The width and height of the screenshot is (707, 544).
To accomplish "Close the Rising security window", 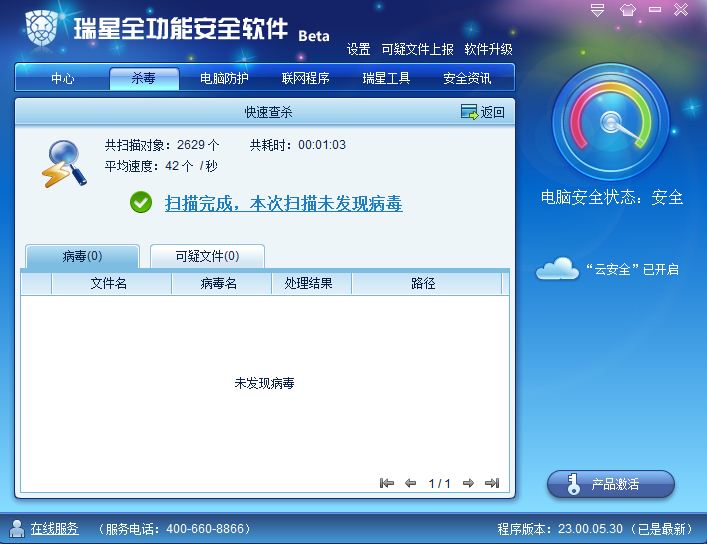I will point(680,9).
